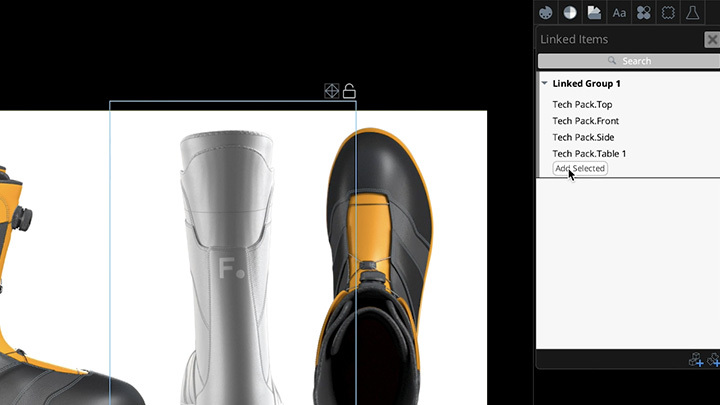Open the color palette panel icon

546,12
